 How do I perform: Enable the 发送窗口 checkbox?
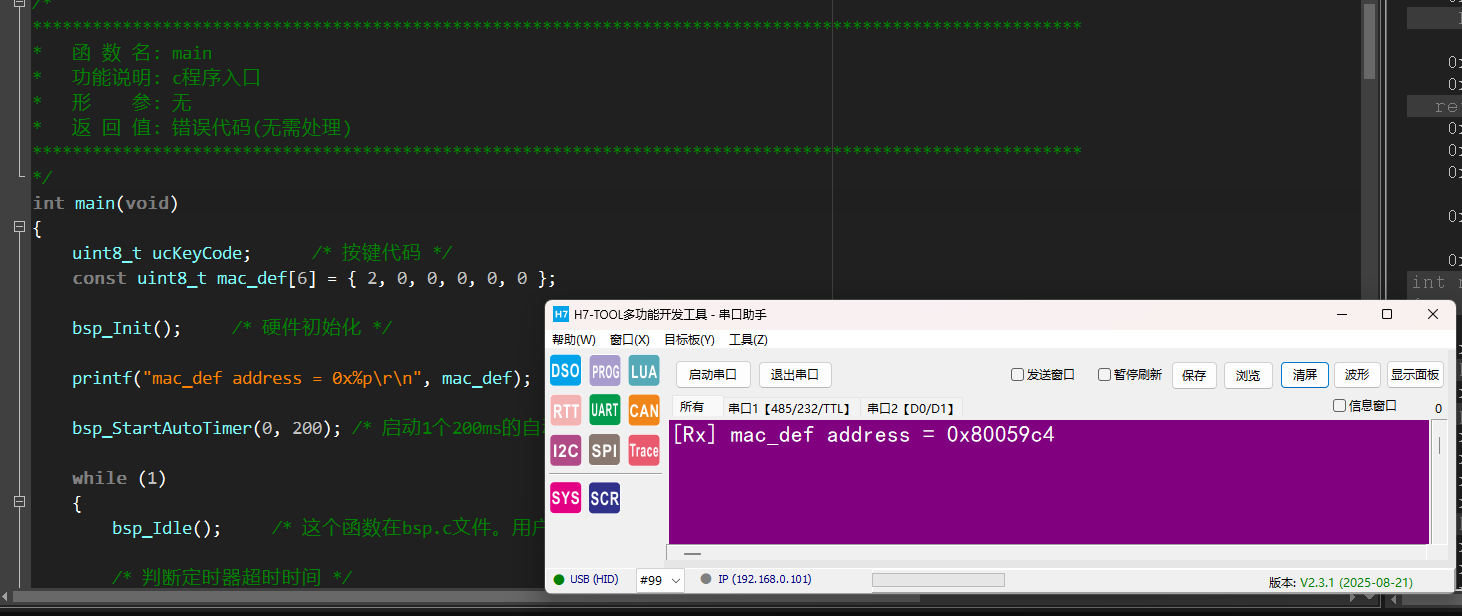[1017, 375]
